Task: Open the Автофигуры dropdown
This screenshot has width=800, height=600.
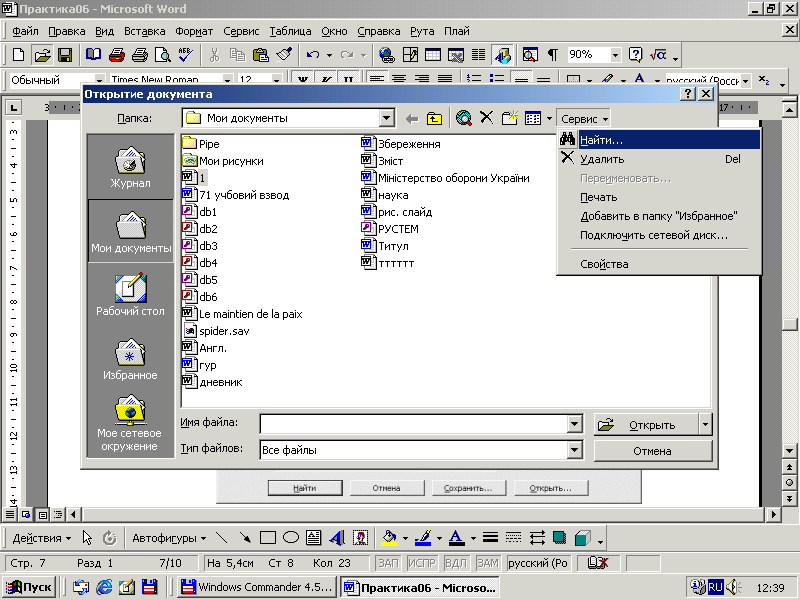Action: 169,538
